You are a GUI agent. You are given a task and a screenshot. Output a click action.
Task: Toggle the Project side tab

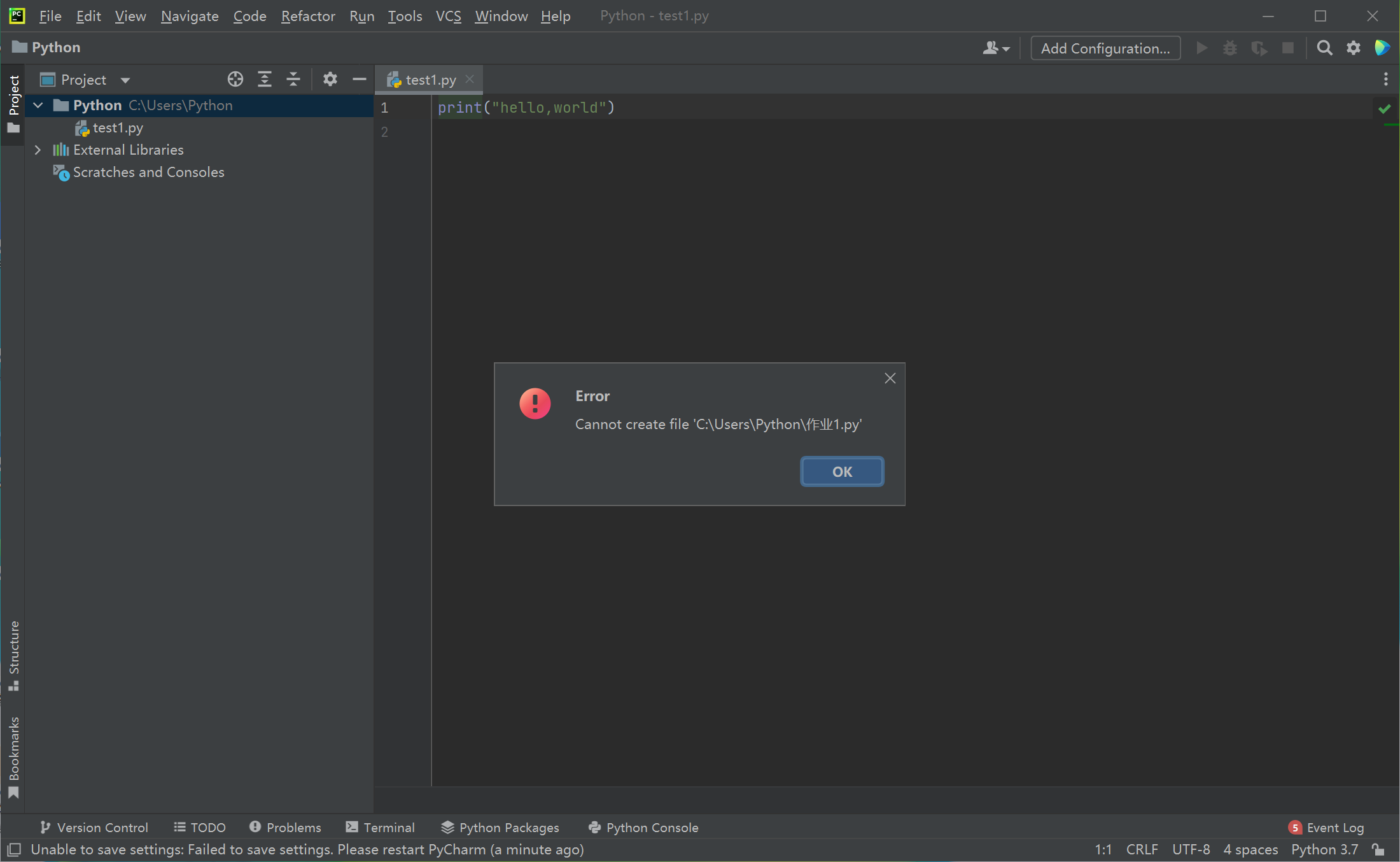[13, 104]
